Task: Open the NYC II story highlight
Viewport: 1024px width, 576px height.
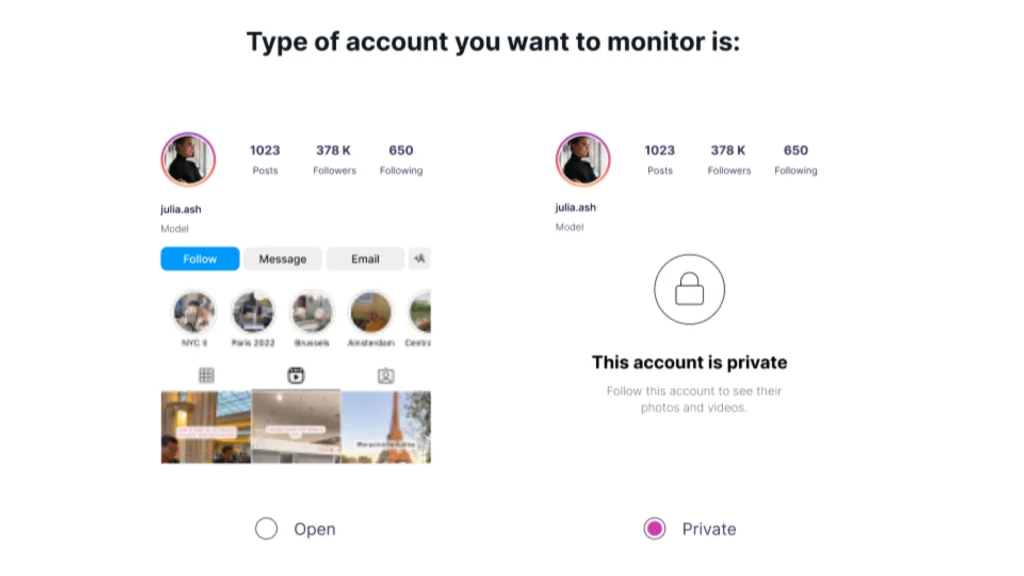Action: pyautogui.click(x=194, y=312)
